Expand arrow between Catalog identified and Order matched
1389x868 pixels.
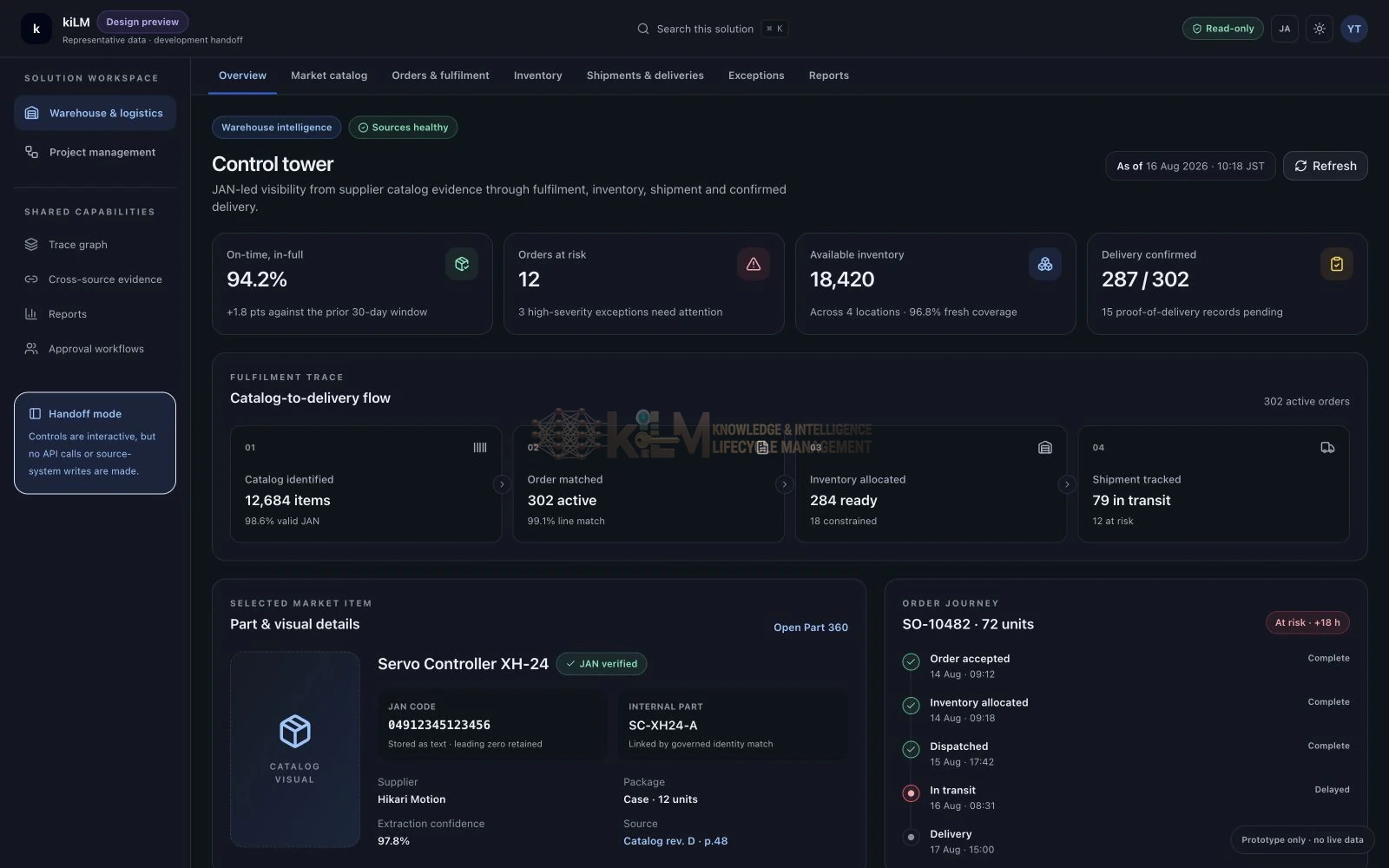click(502, 484)
